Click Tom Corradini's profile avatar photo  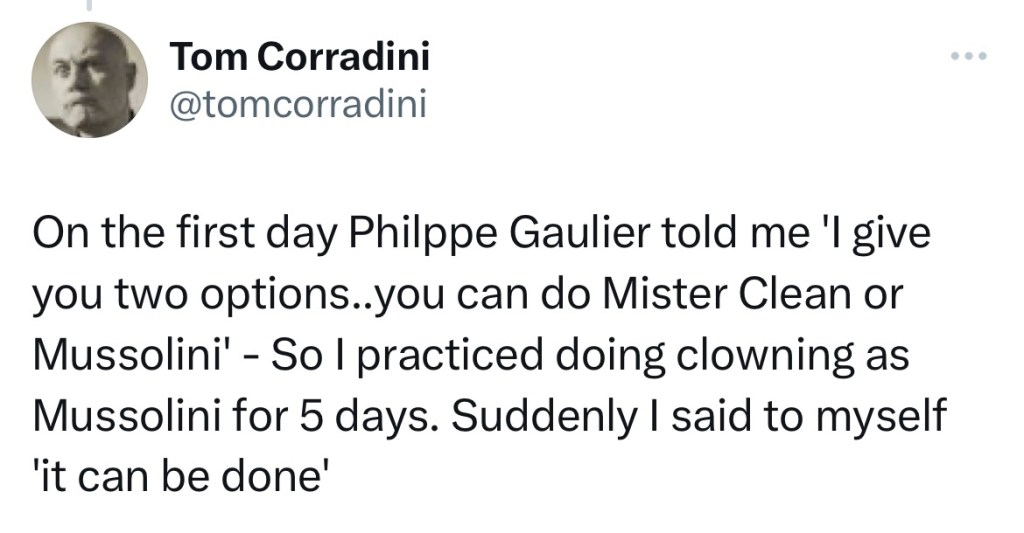click(90, 80)
